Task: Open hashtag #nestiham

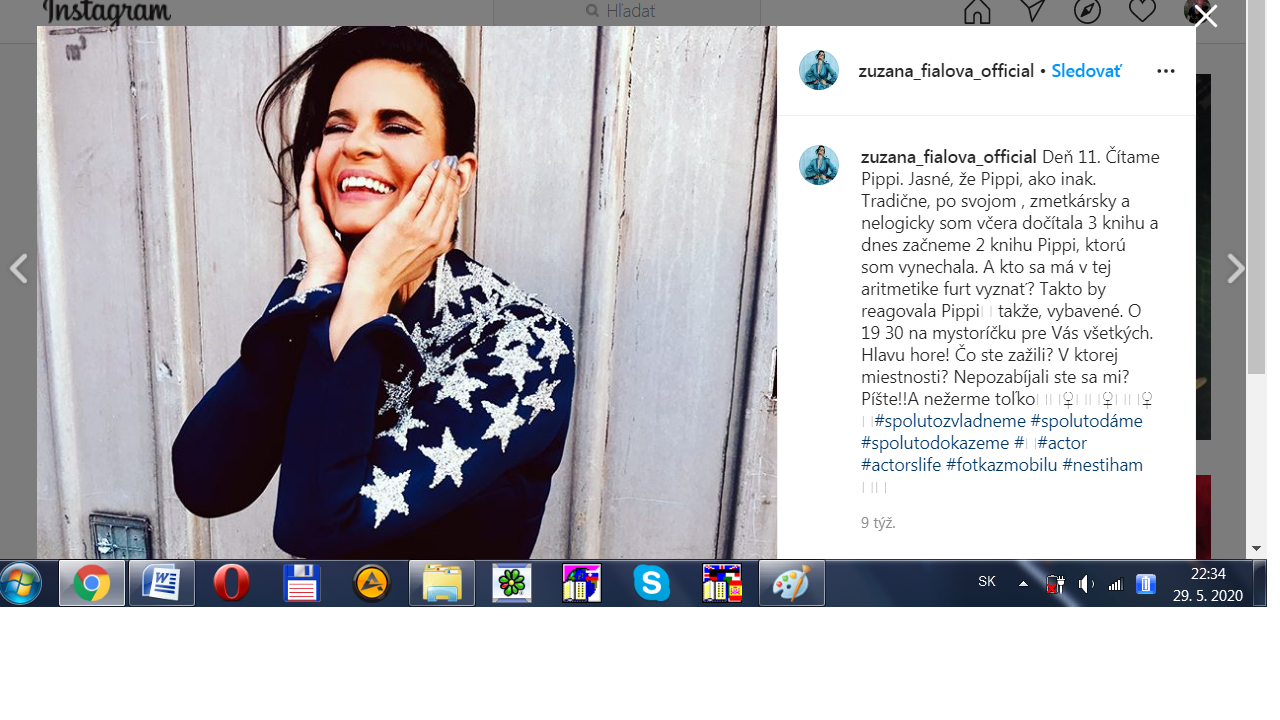Action: tap(1102, 465)
